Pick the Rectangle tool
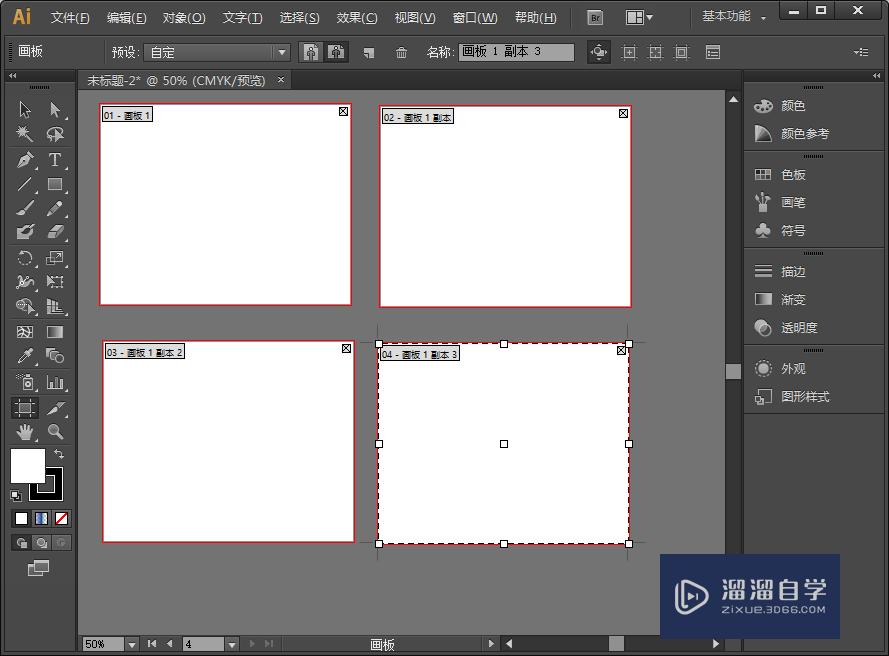 pyautogui.click(x=55, y=184)
